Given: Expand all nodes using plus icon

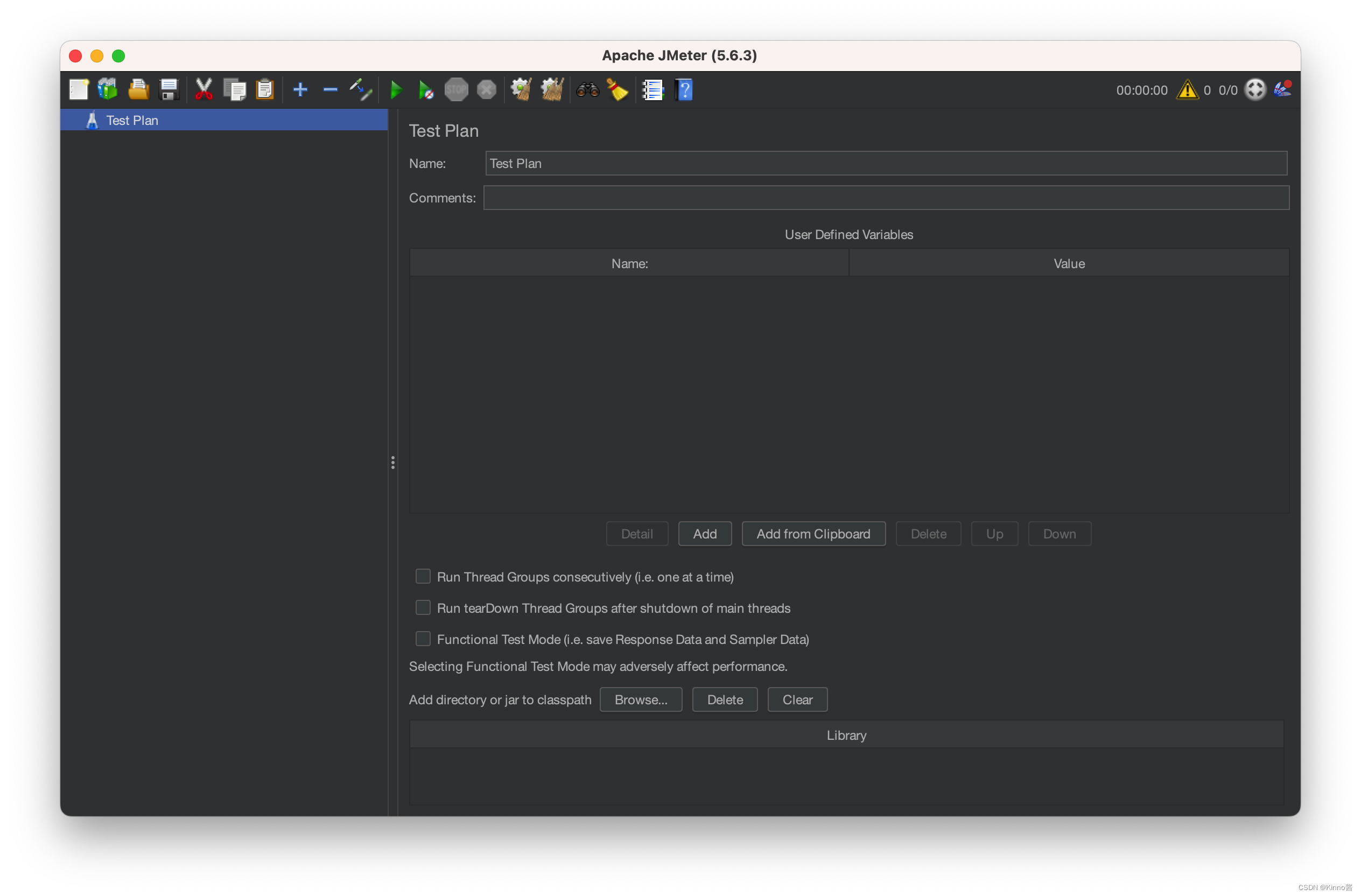Looking at the screenshot, I should click(x=300, y=90).
